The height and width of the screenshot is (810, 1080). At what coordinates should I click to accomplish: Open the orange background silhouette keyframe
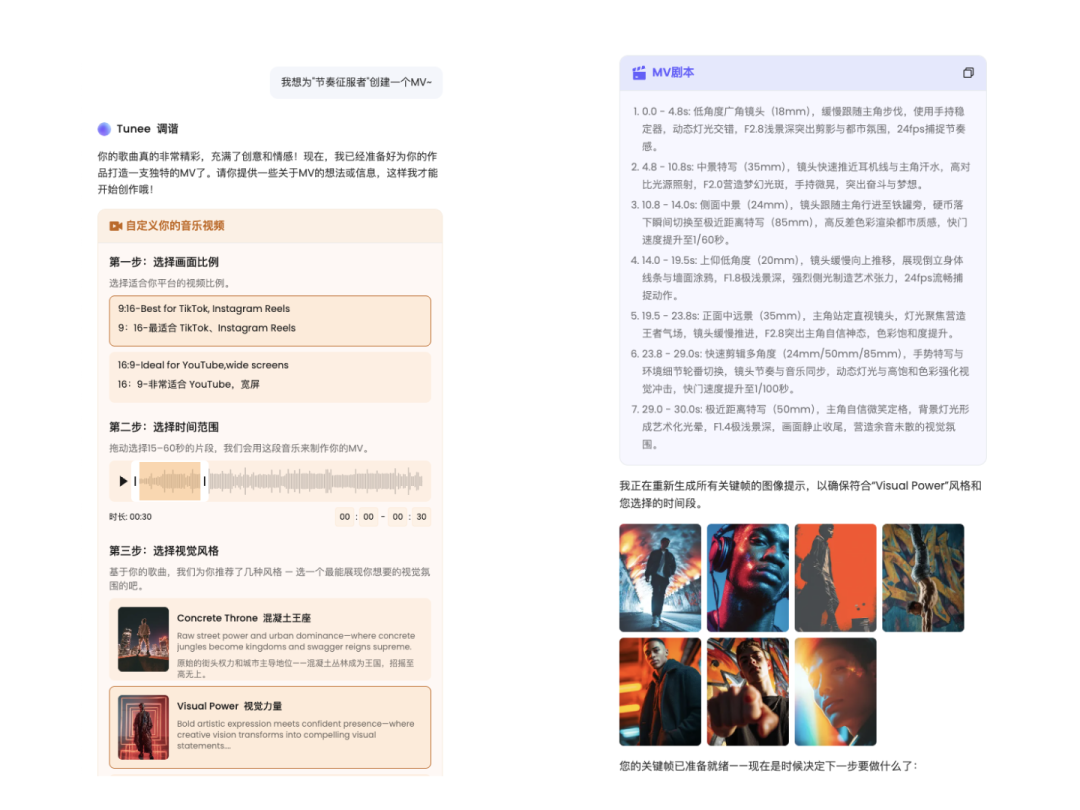click(x=835, y=578)
